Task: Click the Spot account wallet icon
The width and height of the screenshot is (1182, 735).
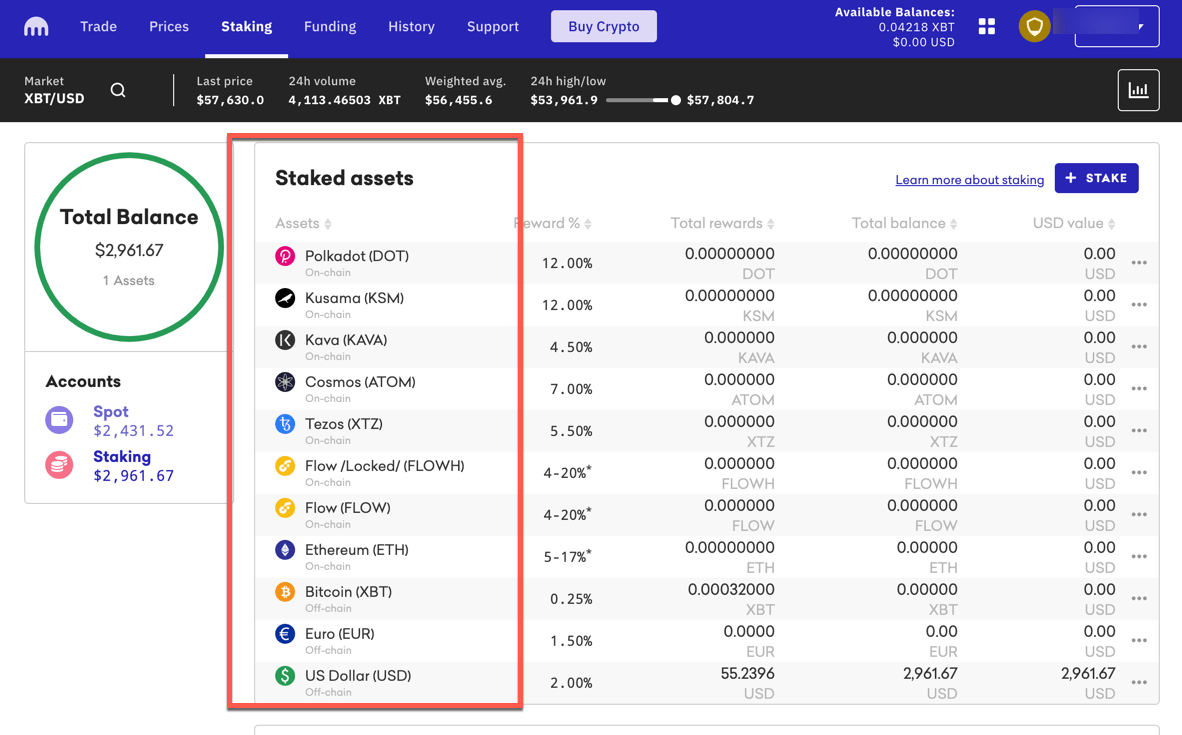Action: 60,420
